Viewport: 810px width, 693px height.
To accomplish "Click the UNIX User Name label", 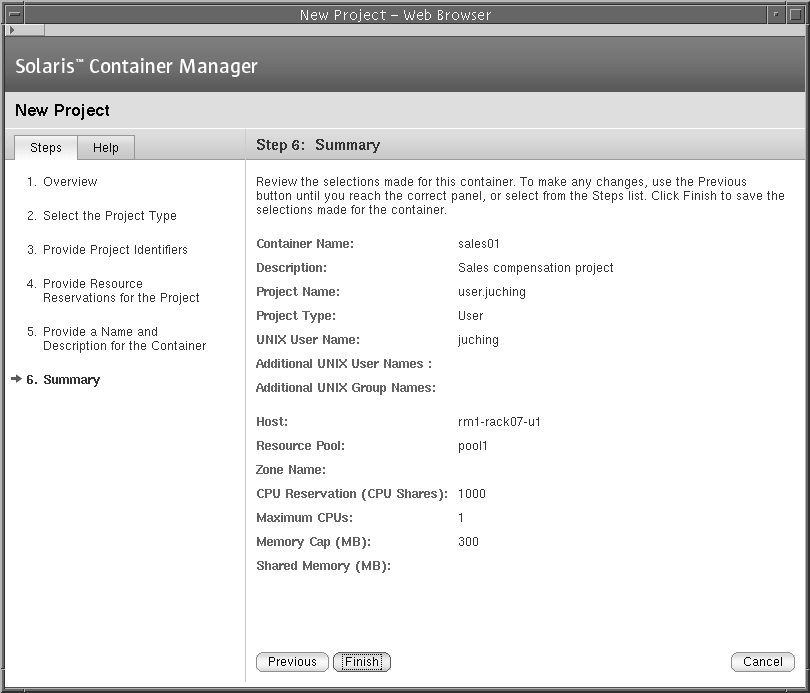I will point(308,340).
